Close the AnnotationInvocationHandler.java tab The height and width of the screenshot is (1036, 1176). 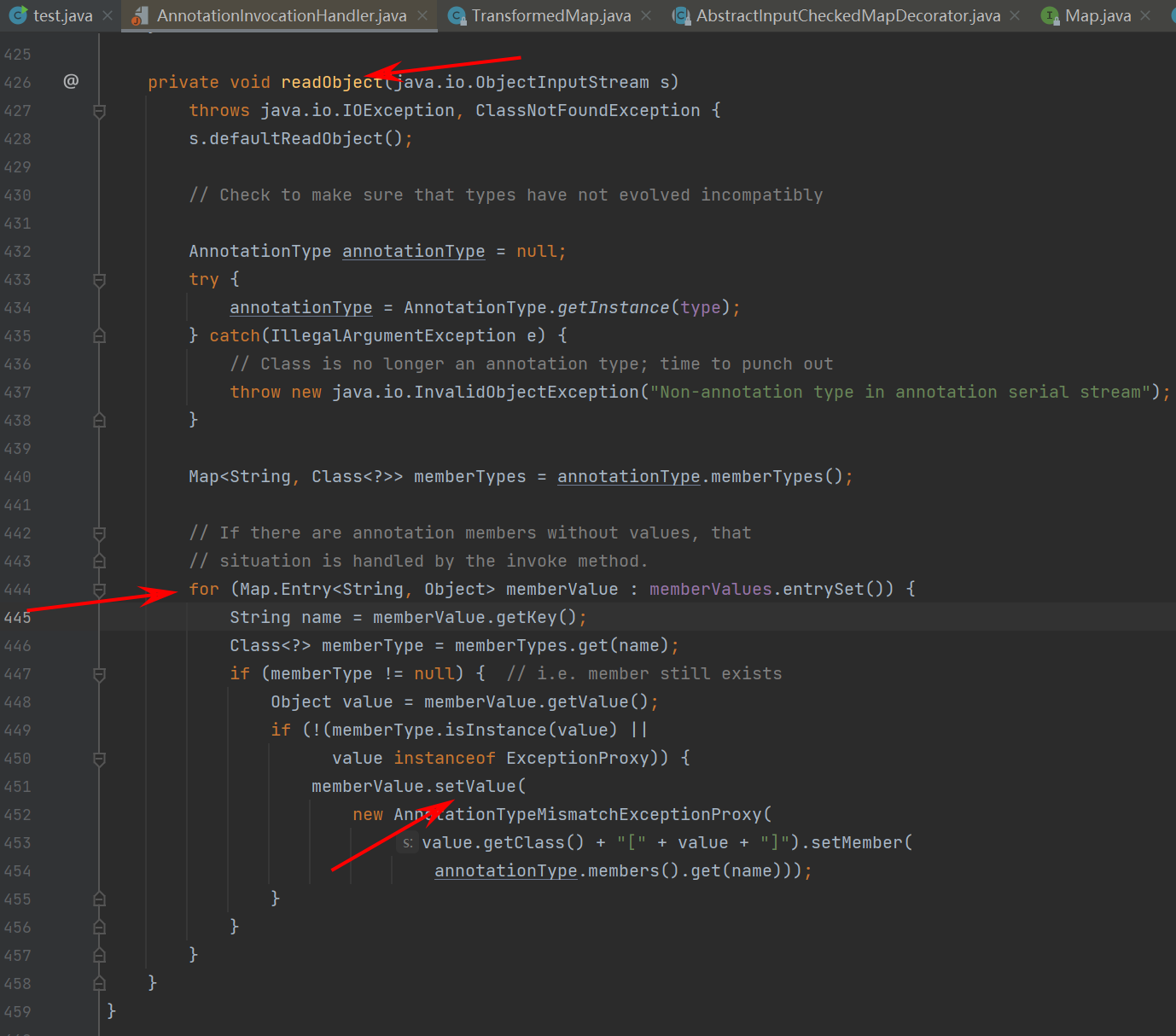click(422, 15)
